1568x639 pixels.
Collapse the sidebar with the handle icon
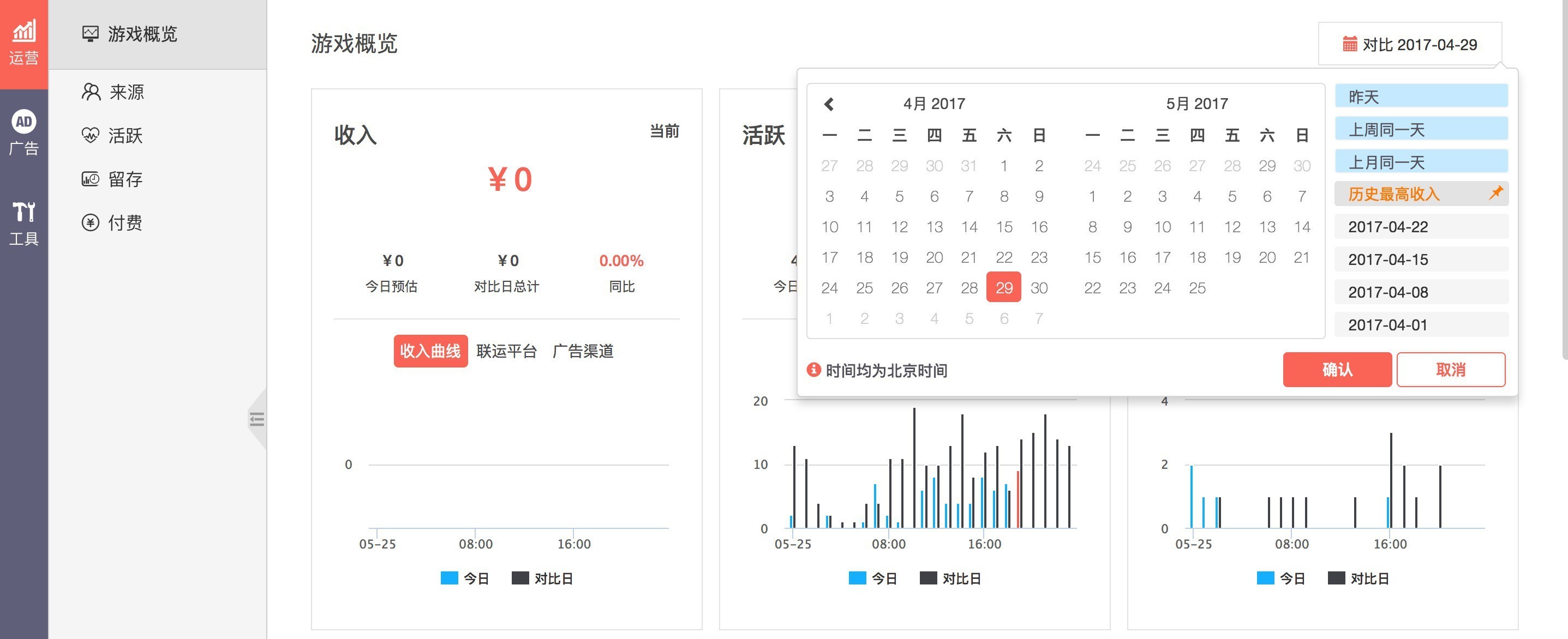[x=257, y=419]
